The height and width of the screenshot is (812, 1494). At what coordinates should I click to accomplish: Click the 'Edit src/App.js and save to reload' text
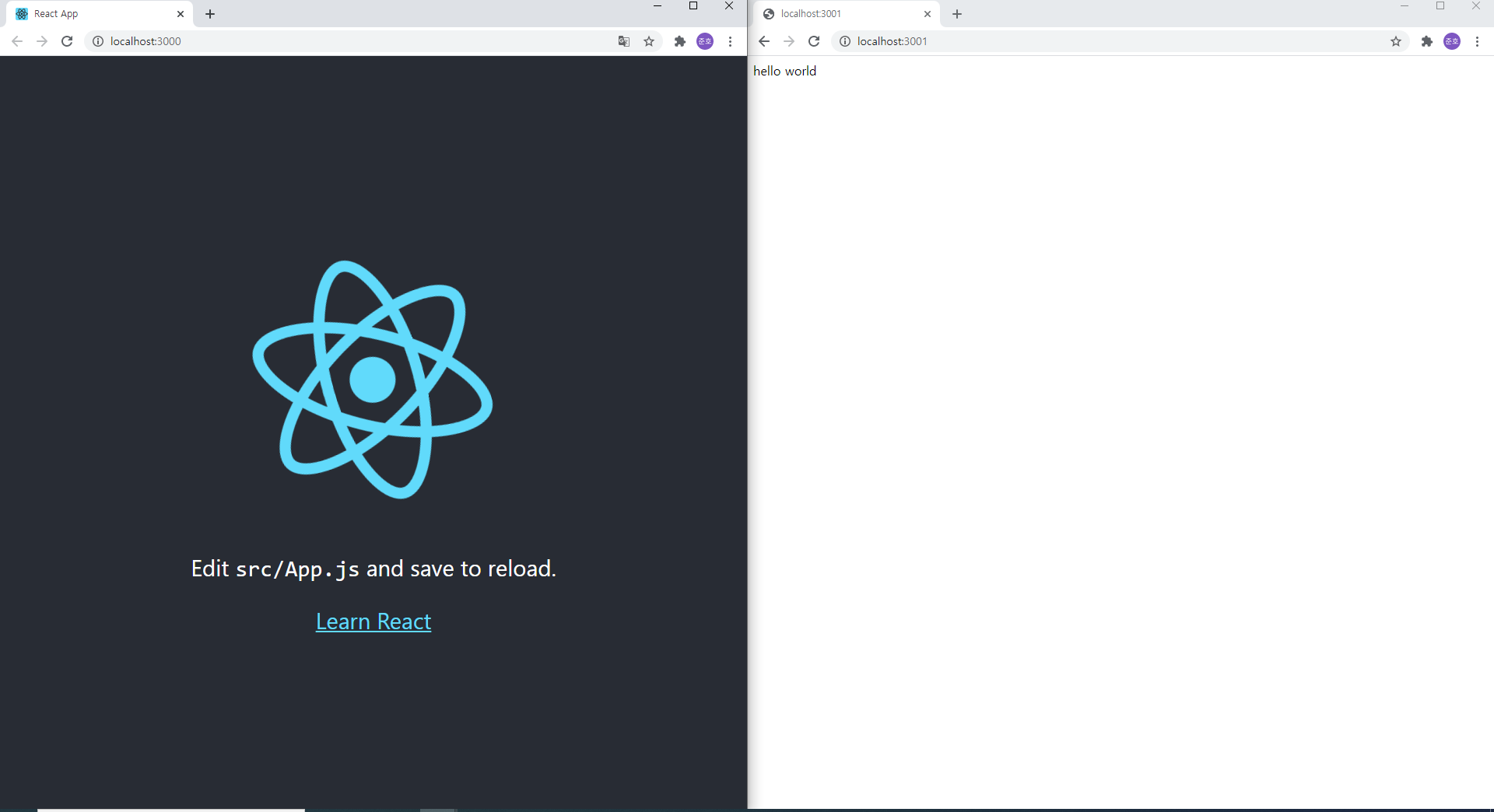click(x=373, y=569)
